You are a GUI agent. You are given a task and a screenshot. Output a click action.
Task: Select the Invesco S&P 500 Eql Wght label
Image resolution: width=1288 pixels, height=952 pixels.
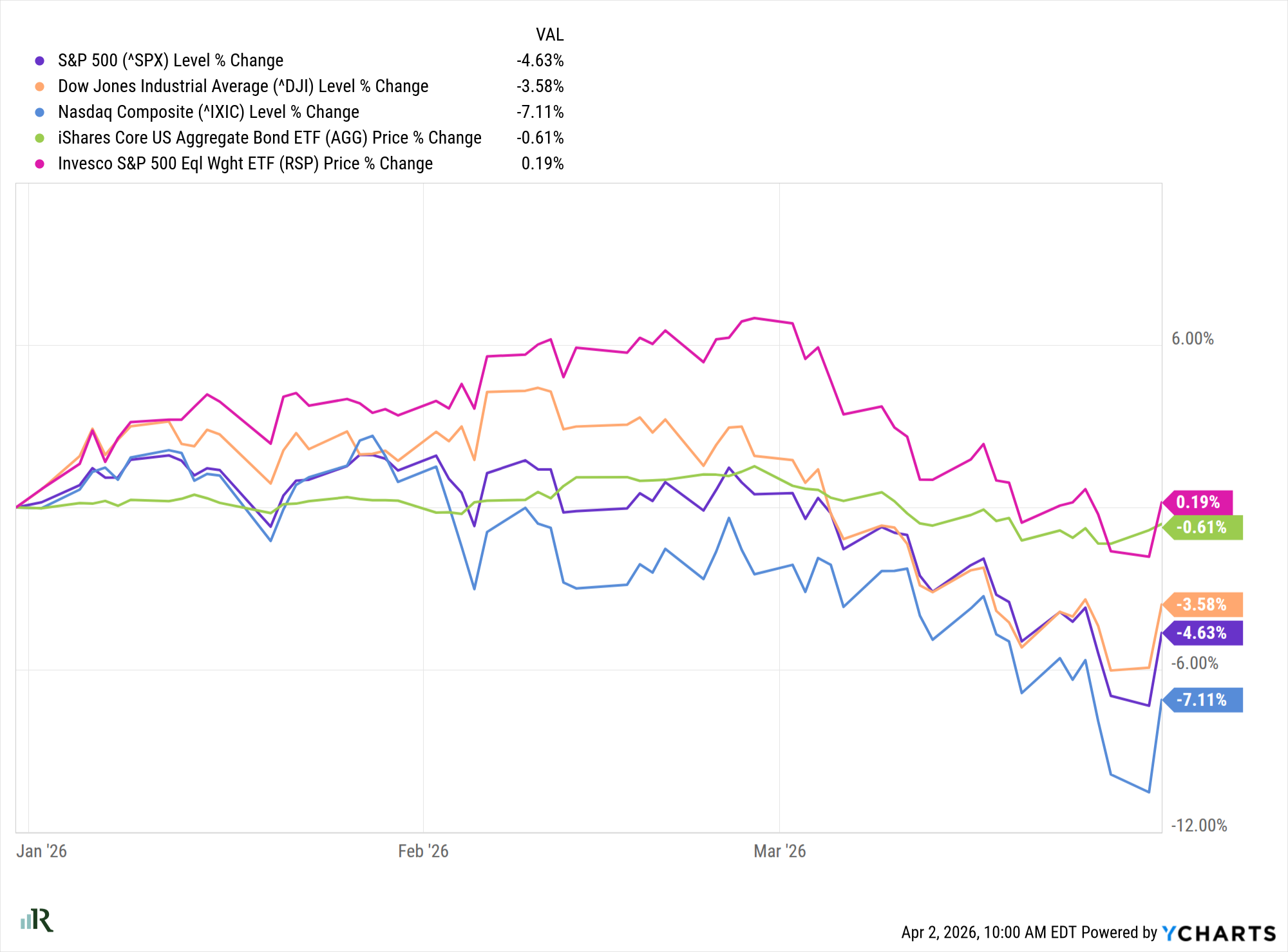click(x=245, y=164)
